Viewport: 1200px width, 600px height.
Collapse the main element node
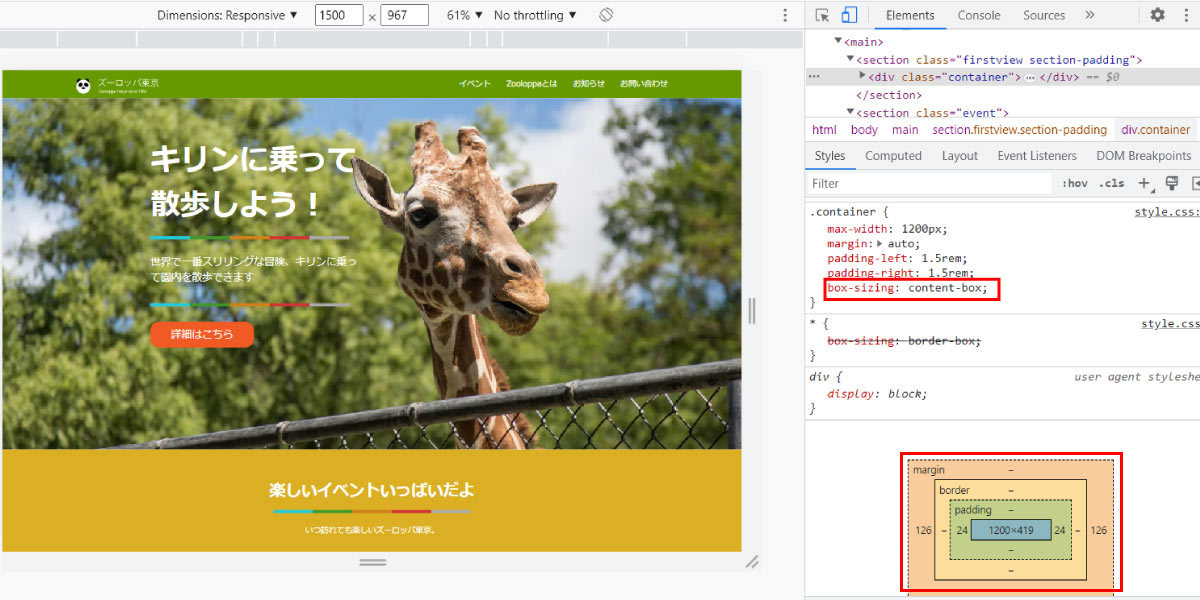click(838, 42)
